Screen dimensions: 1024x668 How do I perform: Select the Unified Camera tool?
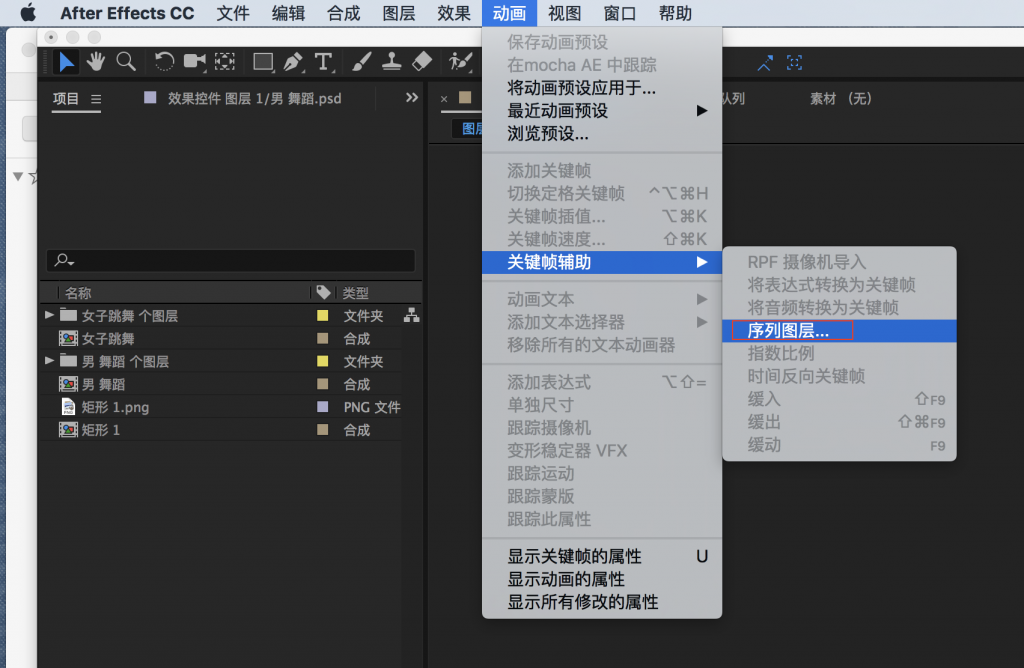(195, 62)
